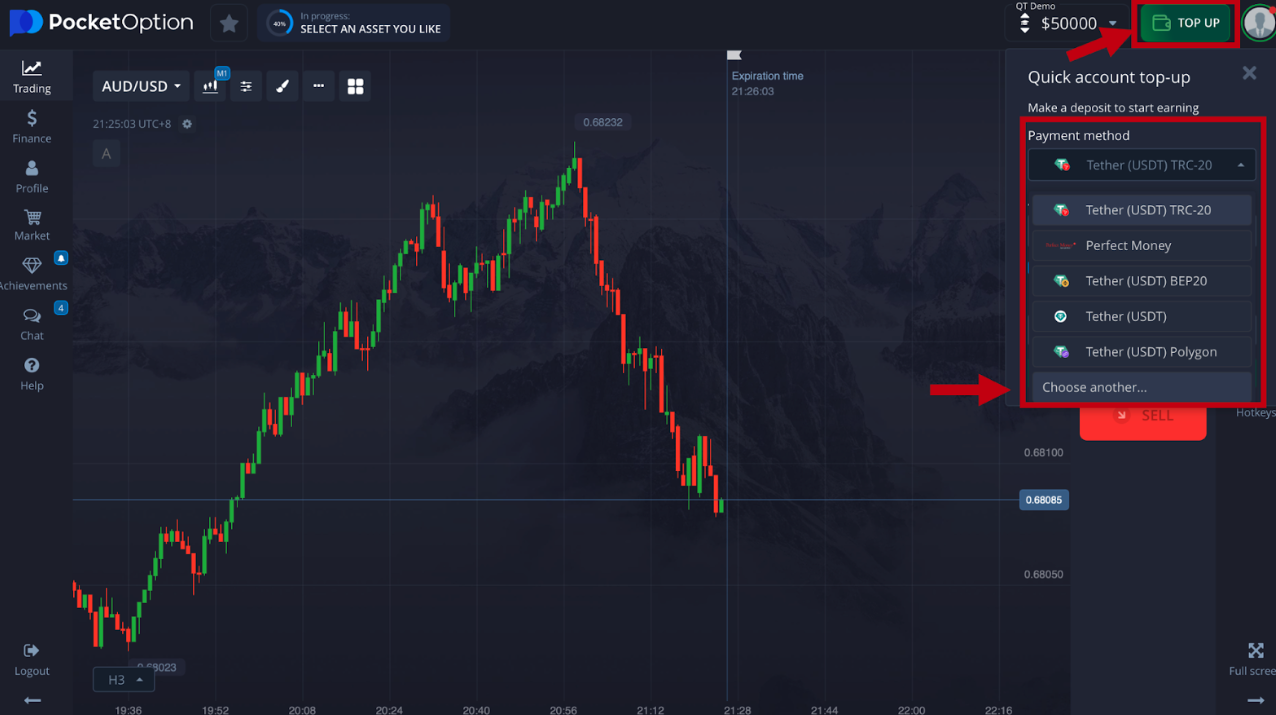Open Market section in sidebar

[32, 225]
